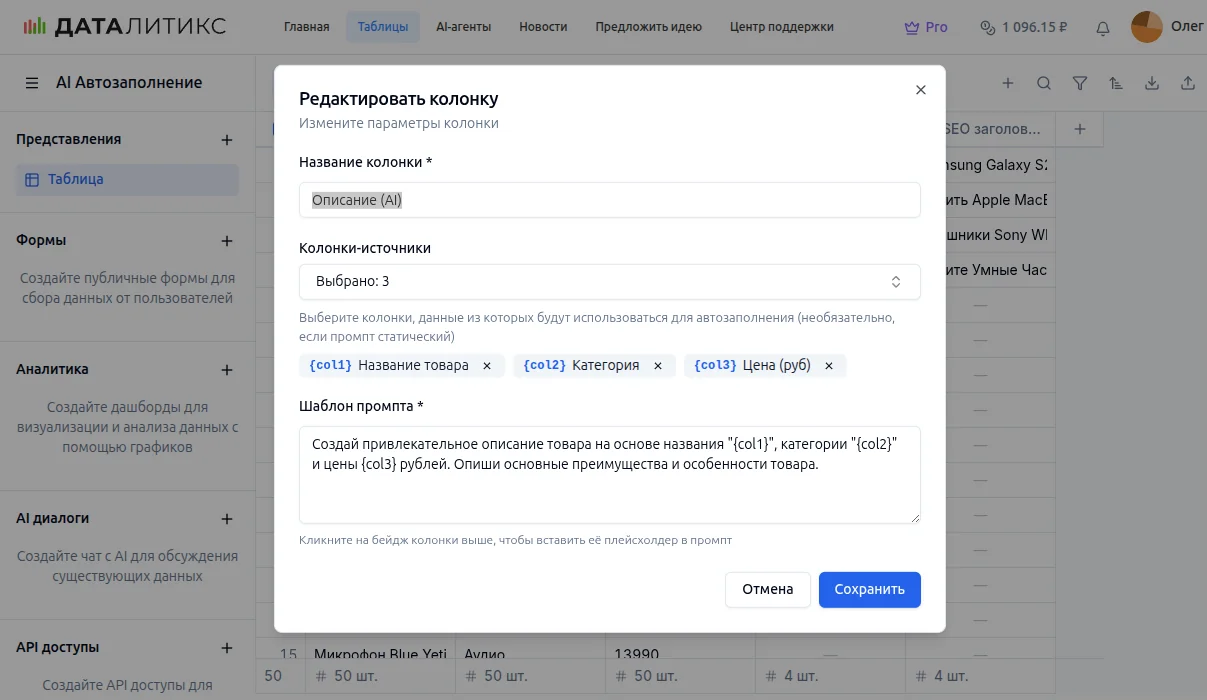
Task: Click the plus icon next to Формы
Action: coord(227,241)
